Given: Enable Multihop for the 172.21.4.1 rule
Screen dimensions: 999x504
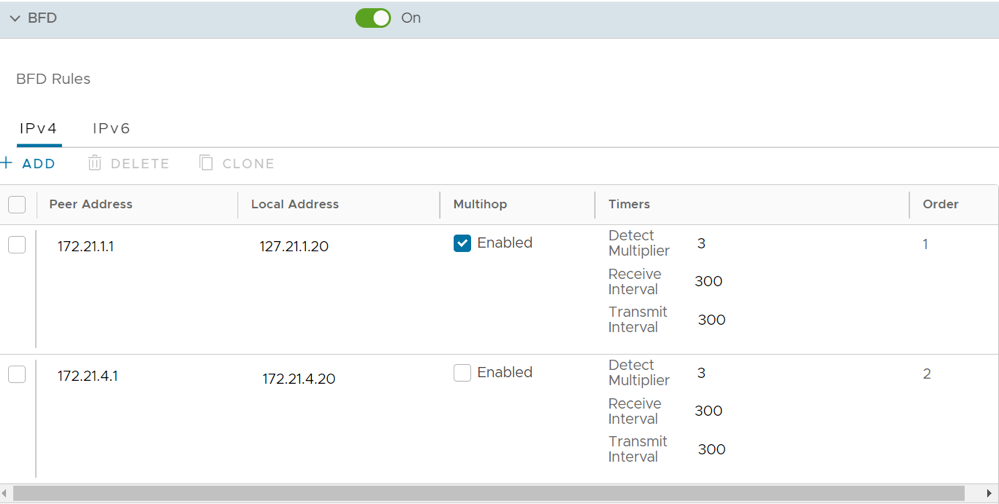Looking at the screenshot, I should pyautogui.click(x=462, y=373).
